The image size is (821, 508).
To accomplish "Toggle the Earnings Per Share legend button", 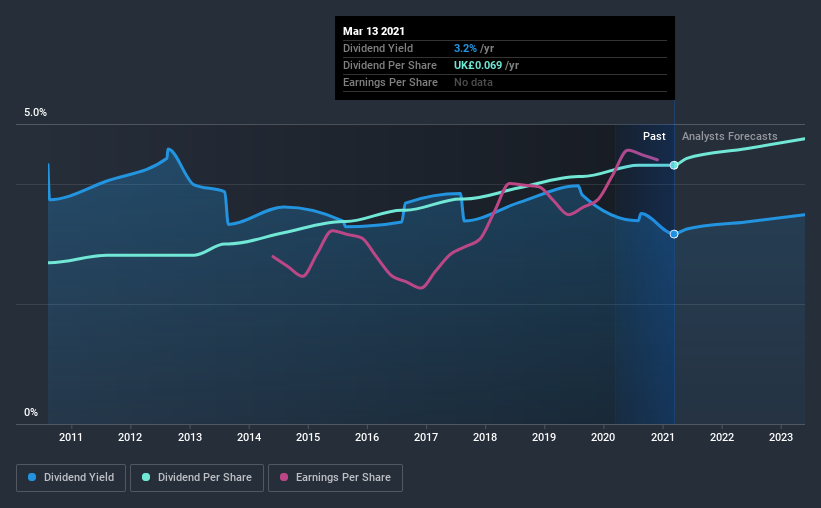I will (x=335, y=478).
